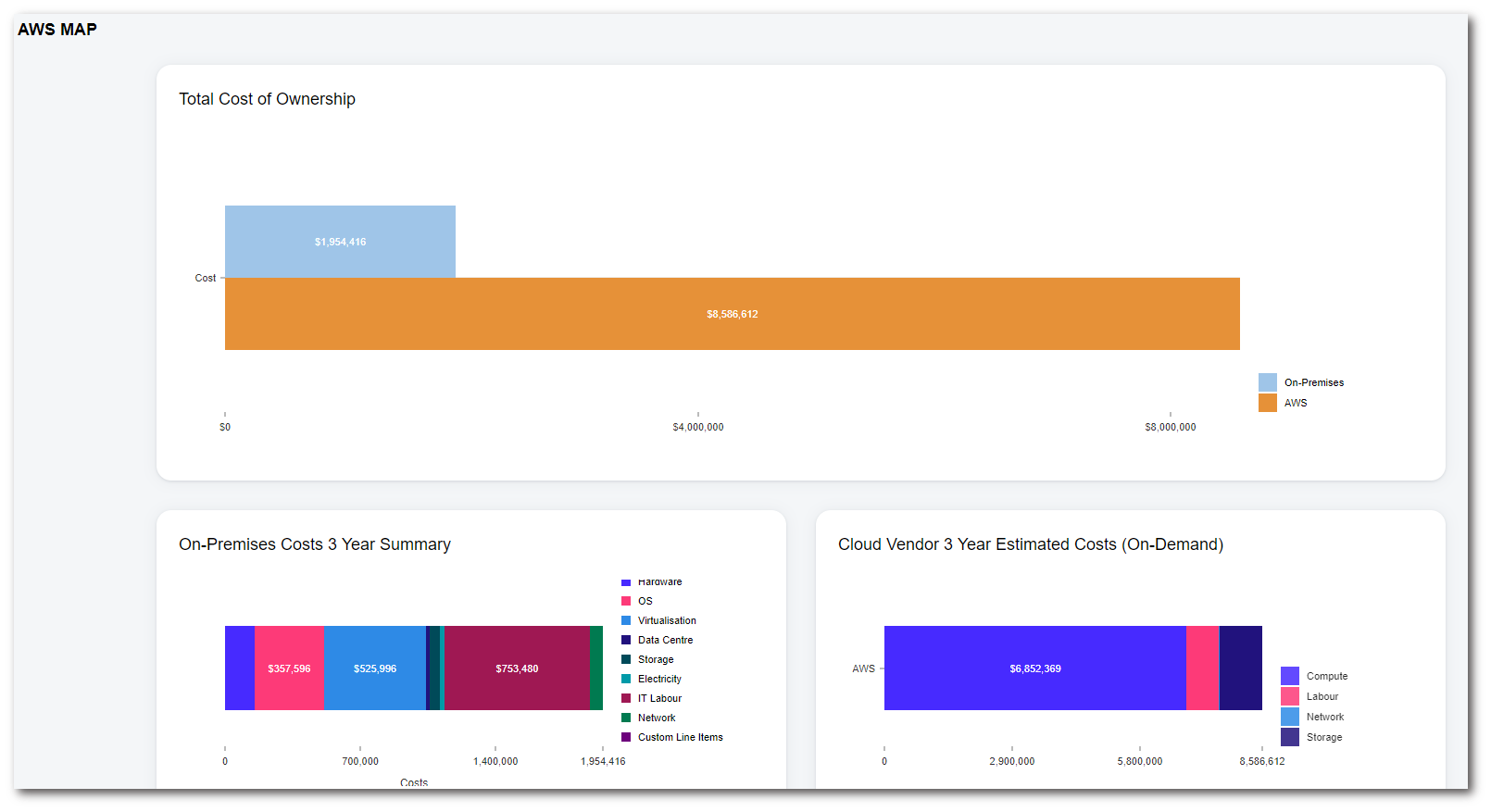Click the On-Premises legend color square
Viewport: 1491px width, 812px height.
(x=1267, y=382)
